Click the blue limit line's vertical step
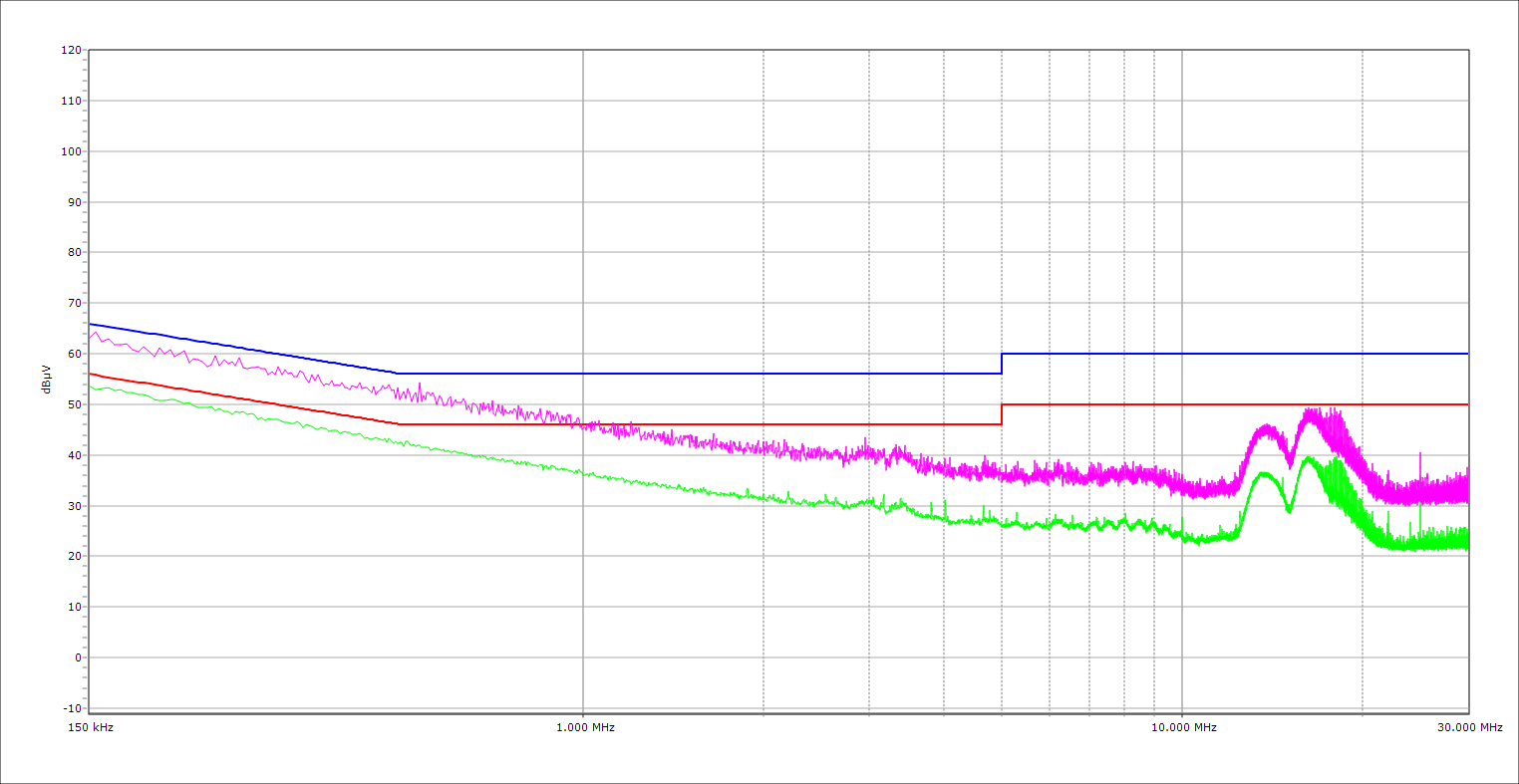This screenshot has height=784, width=1519. tap(1002, 364)
